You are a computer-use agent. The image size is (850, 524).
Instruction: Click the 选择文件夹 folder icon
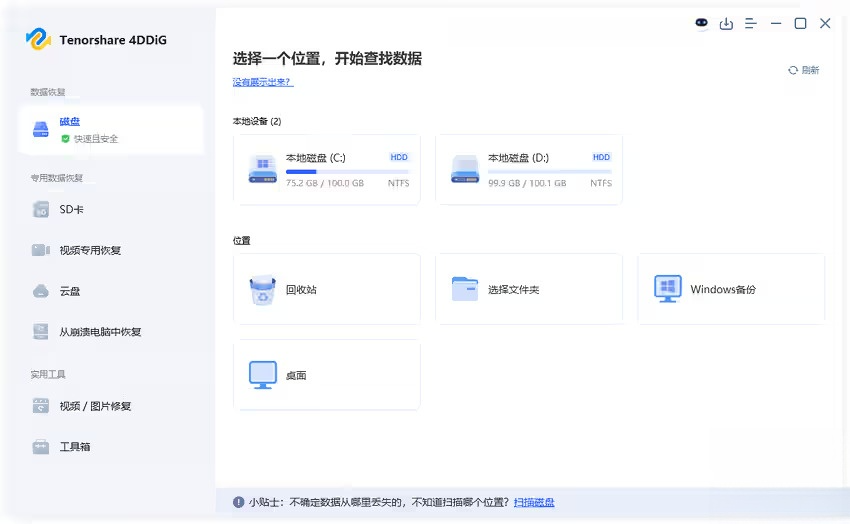coord(465,289)
